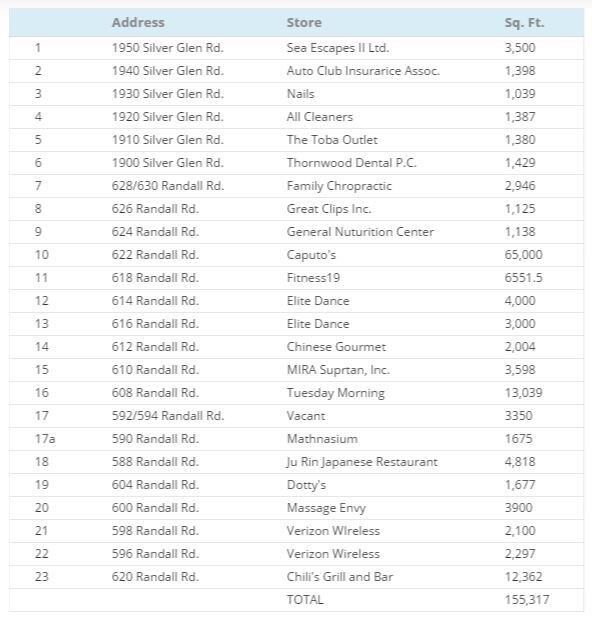The height and width of the screenshot is (618, 592).
Task: Select the Massage Envy store entry
Action: click(x=326, y=508)
